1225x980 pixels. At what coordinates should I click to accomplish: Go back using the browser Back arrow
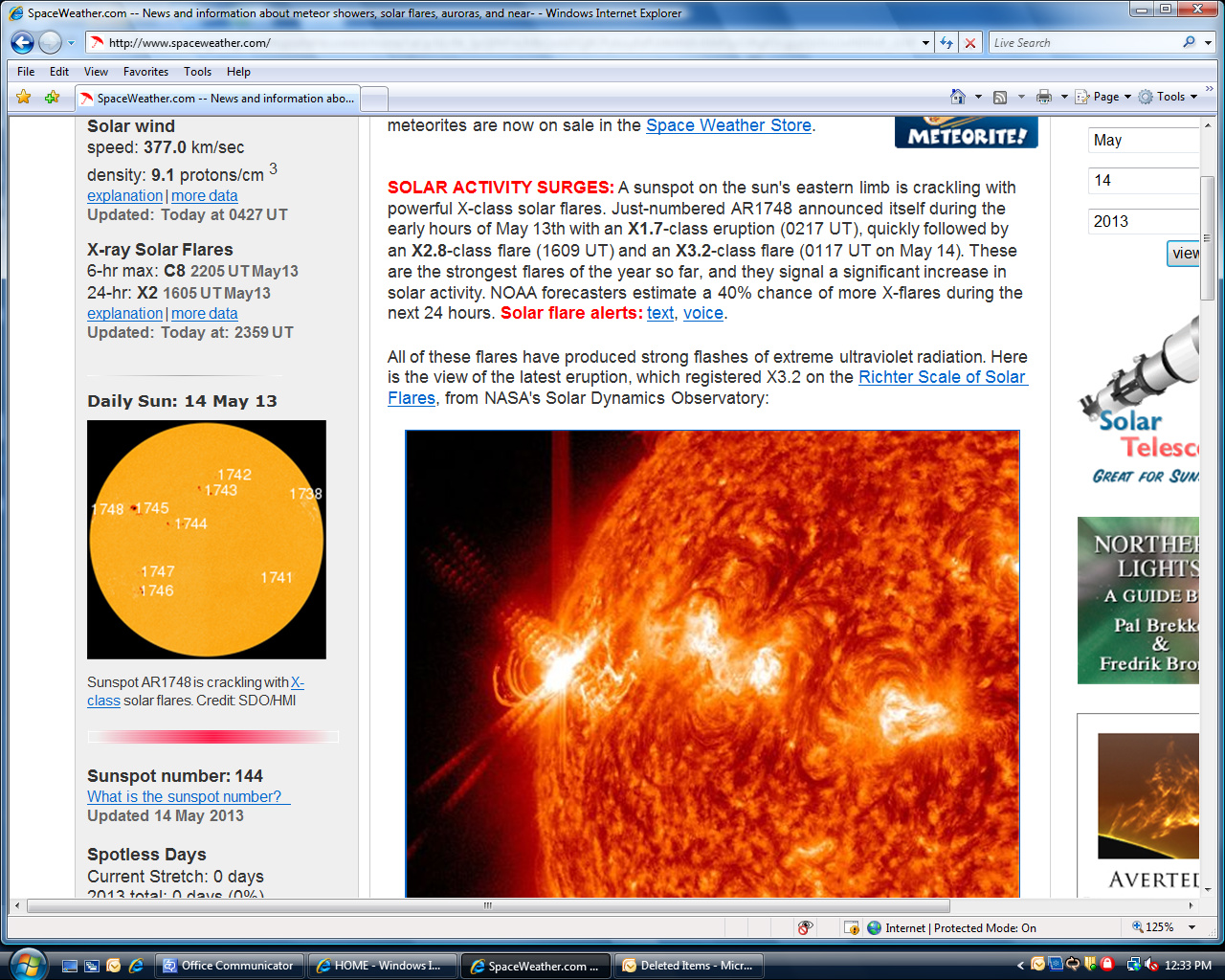[22, 42]
